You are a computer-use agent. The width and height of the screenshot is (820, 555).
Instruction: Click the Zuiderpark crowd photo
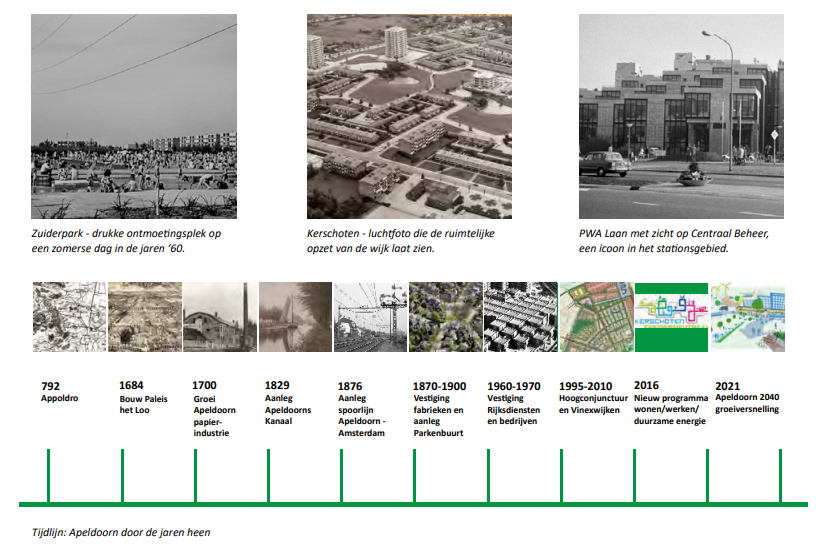click(134, 116)
